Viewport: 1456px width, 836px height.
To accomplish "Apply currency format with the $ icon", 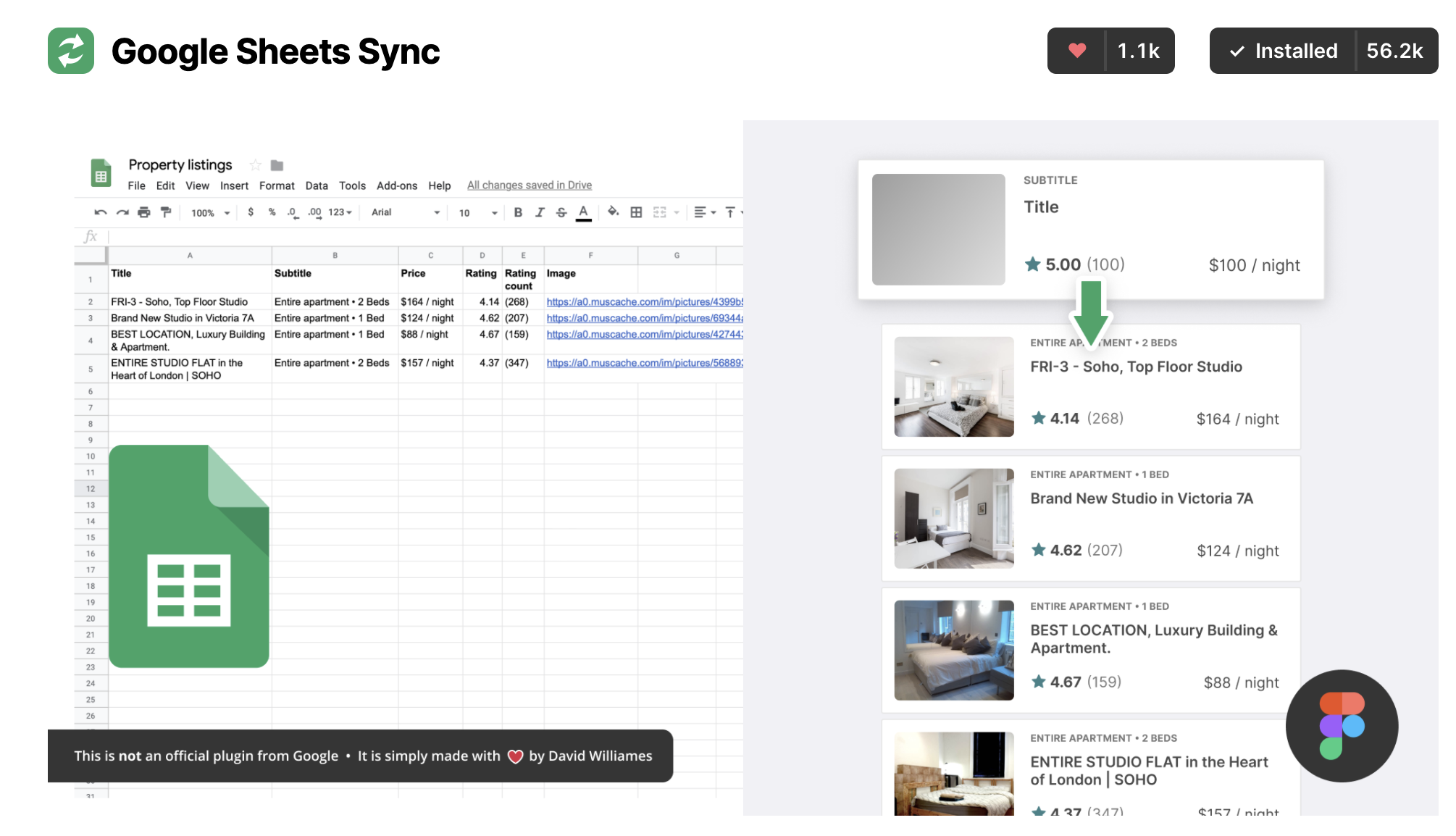I will coord(251,212).
